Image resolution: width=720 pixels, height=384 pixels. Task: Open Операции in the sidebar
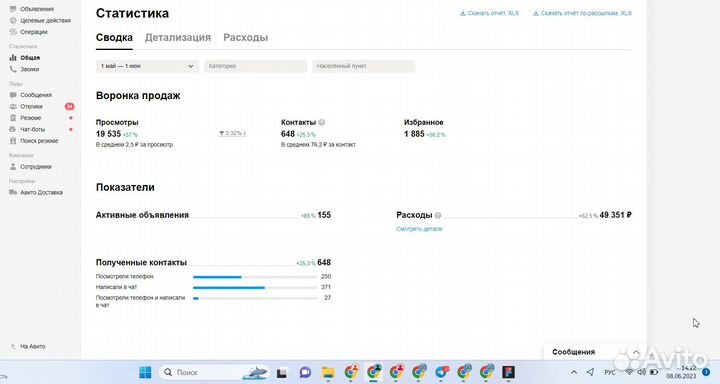click(28, 32)
